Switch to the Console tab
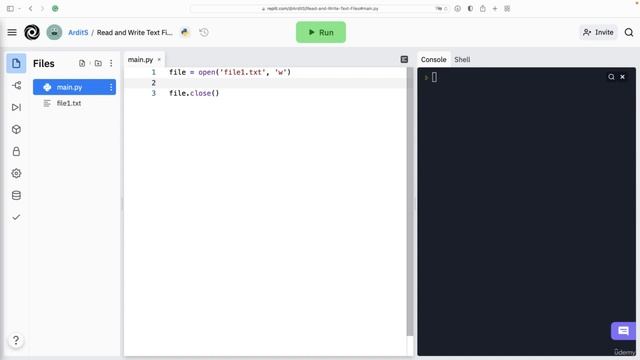 tap(433, 60)
